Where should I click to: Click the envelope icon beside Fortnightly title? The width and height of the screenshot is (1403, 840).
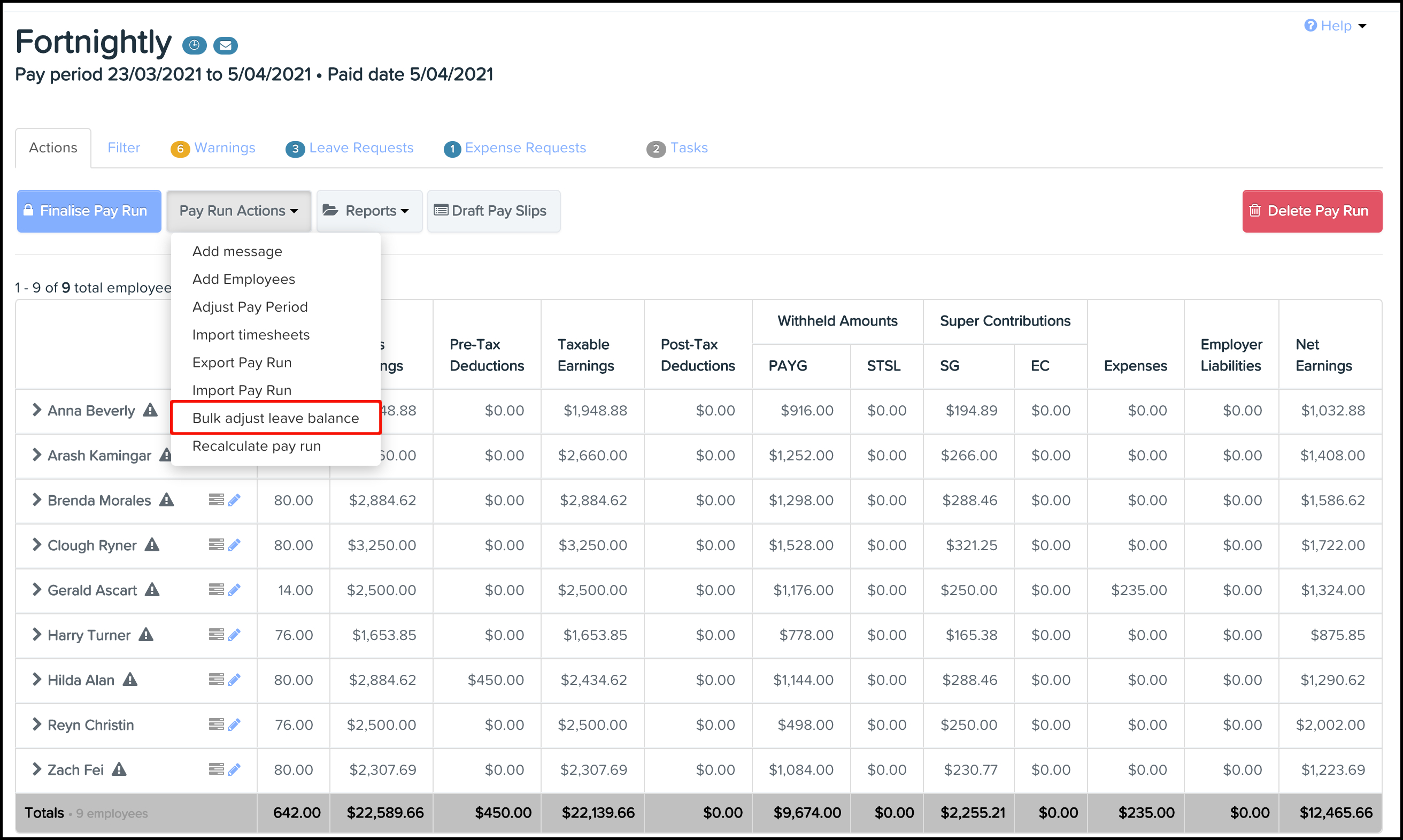click(225, 45)
